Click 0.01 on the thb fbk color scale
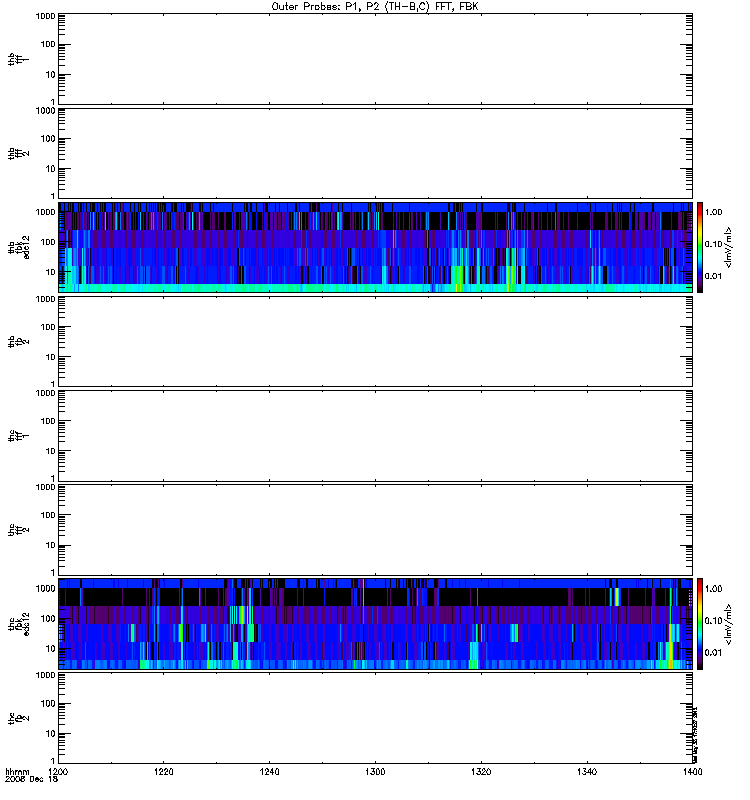This screenshot has height=800, width=750. tap(713, 276)
